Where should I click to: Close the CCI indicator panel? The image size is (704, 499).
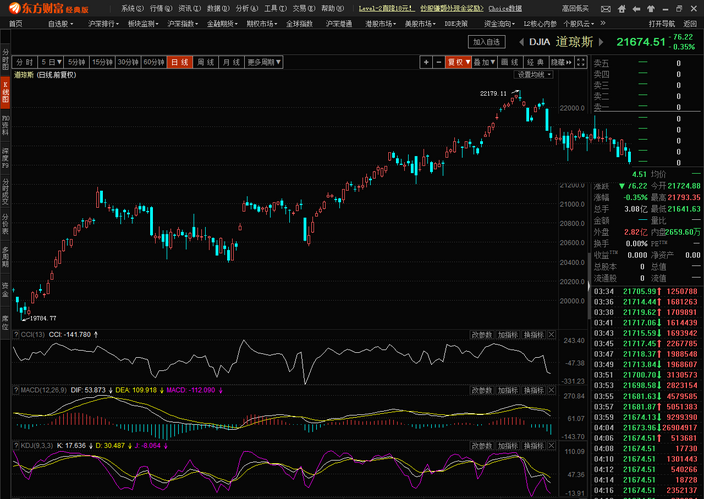[x=551, y=335]
